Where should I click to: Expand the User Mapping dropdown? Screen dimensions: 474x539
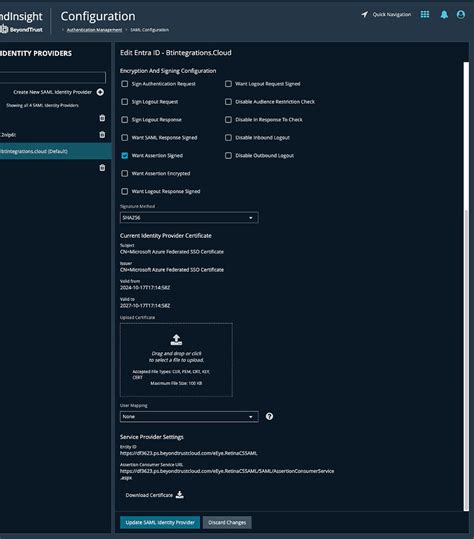(x=189, y=417)
